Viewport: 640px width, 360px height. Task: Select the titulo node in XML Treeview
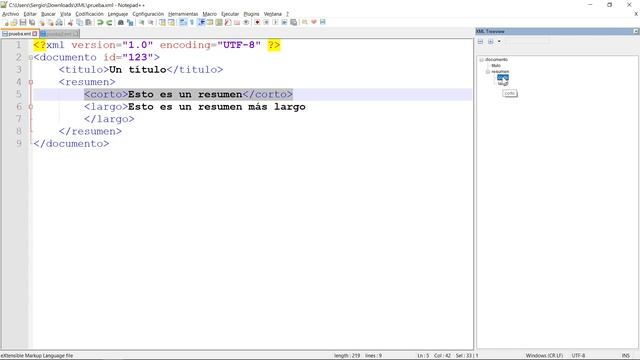click(496, 65)
